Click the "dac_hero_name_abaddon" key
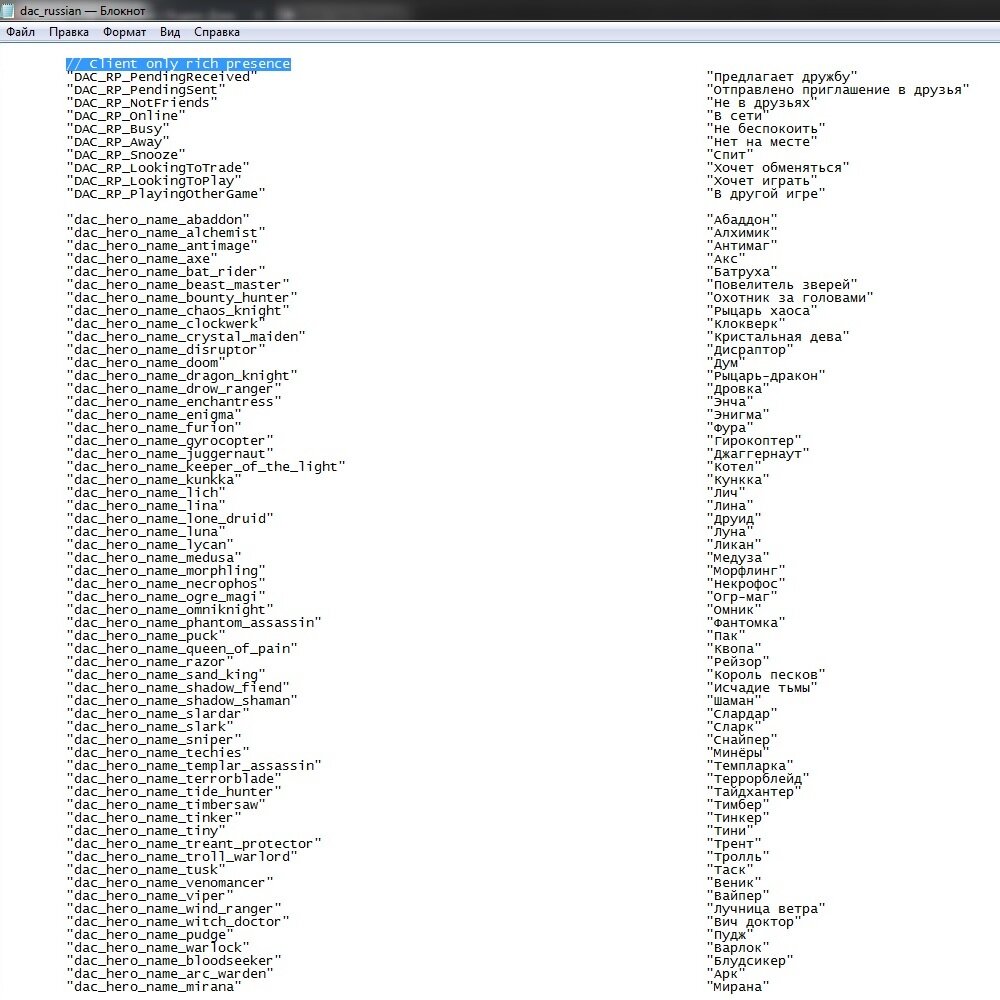The height and width of the screenshot is (1000, 1000). click(158, 220)
